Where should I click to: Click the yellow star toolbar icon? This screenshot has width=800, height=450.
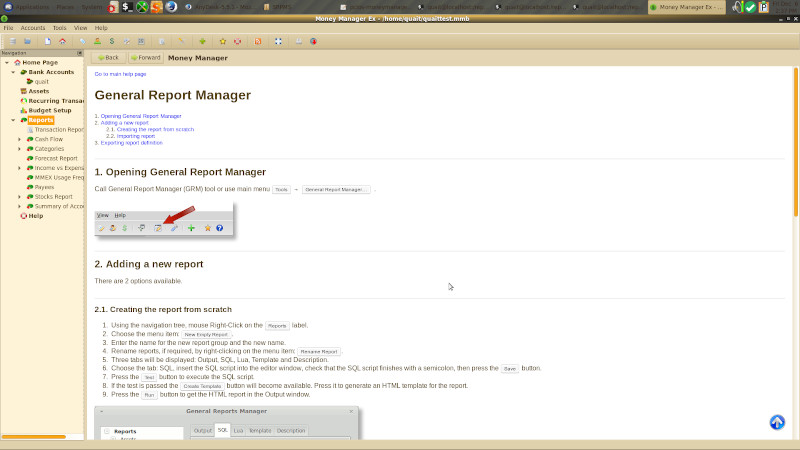[222, 41]
